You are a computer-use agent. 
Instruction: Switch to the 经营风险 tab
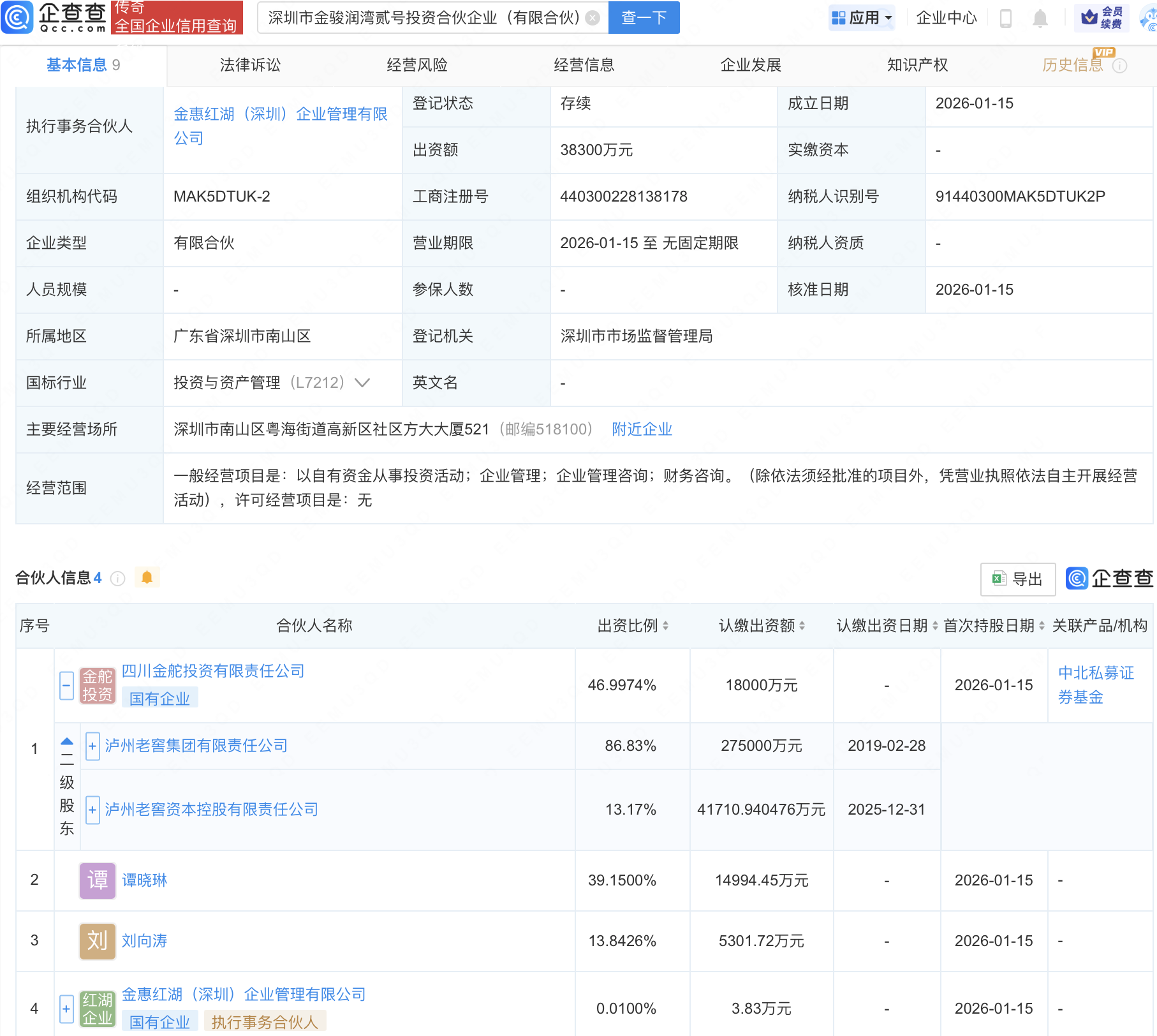pos(417,65)
